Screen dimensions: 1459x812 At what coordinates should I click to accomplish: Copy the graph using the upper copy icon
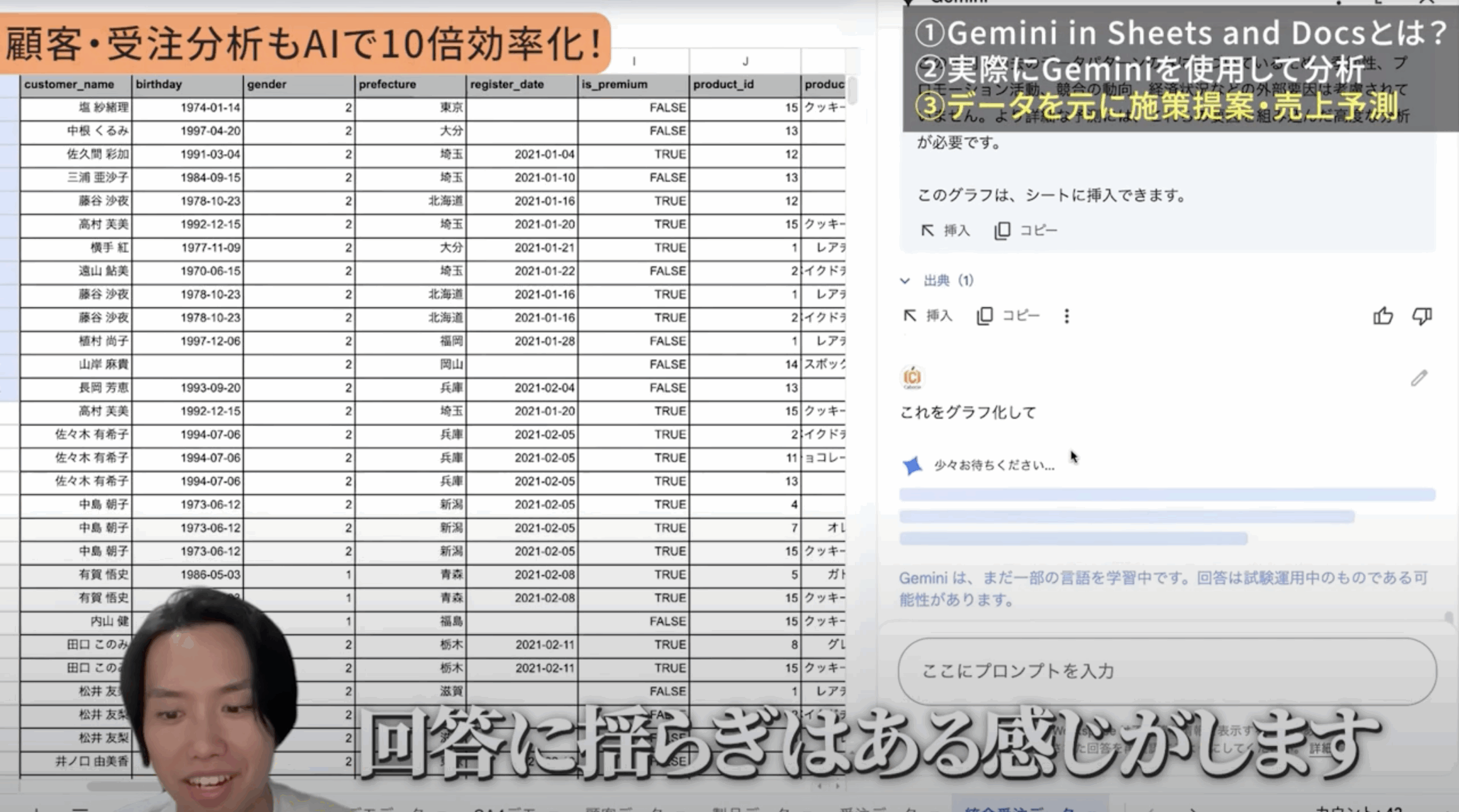(1002, 230)
